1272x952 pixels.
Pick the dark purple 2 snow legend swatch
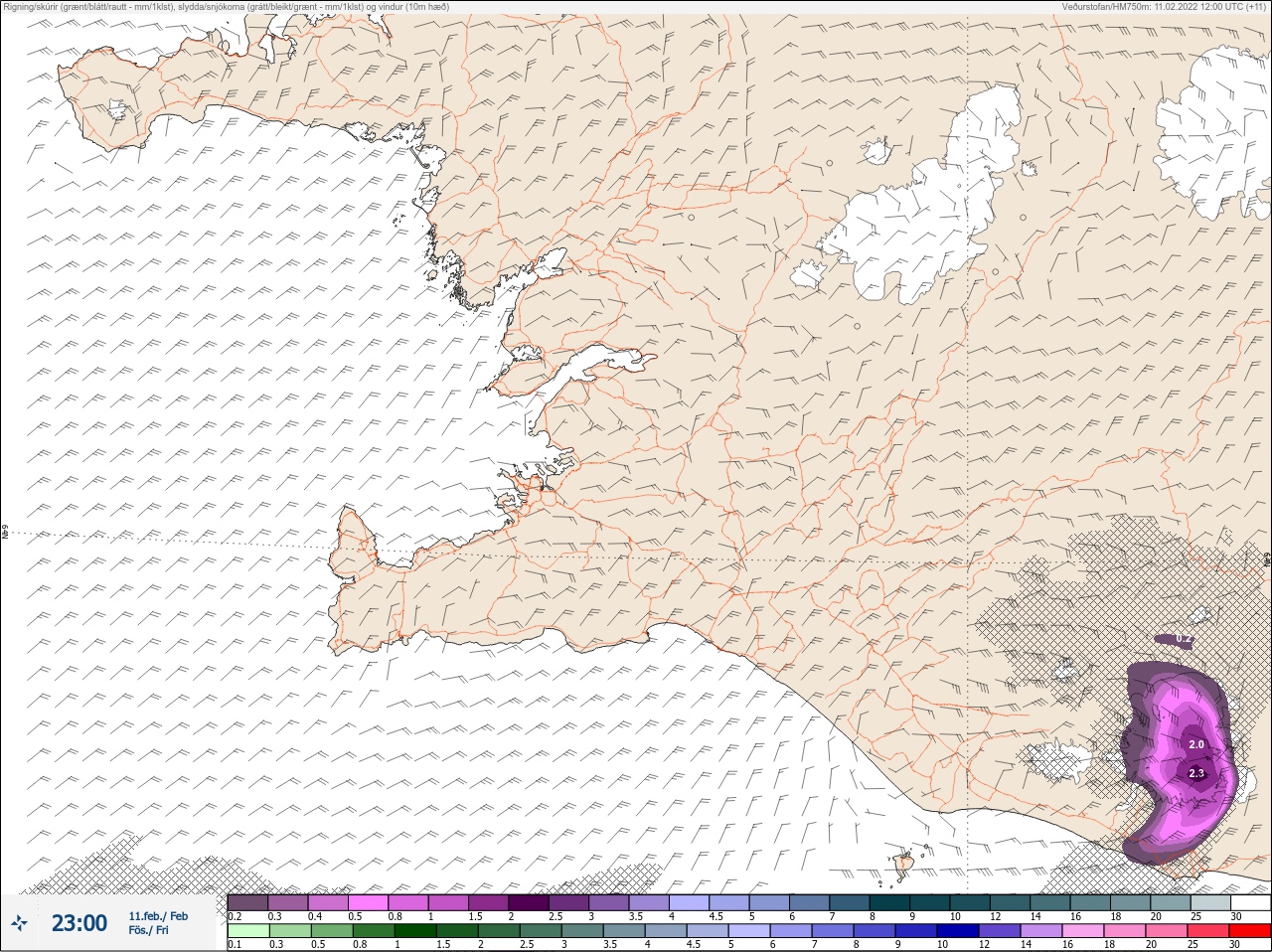pyautogui.click(x=531, y=903)
